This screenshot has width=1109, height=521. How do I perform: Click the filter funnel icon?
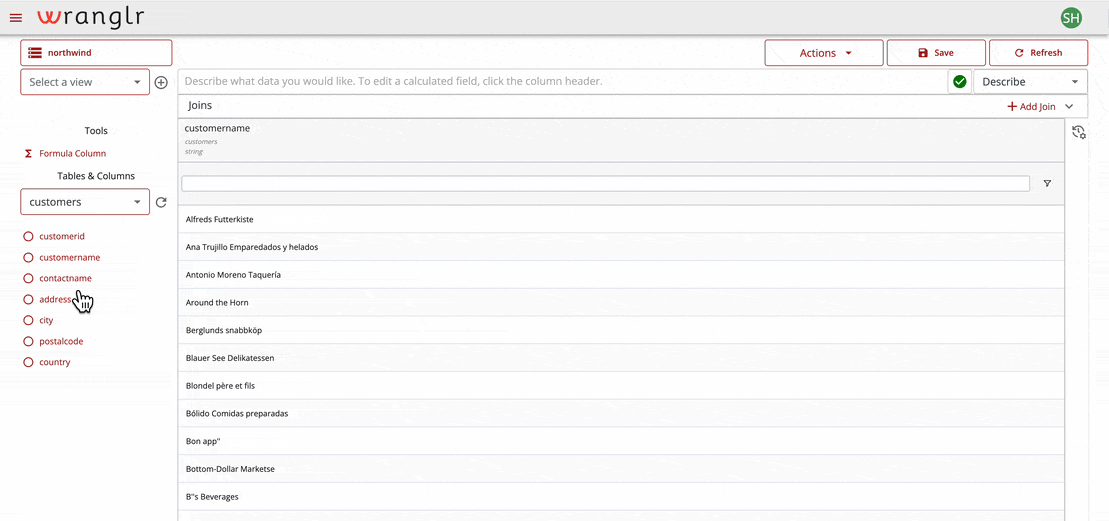1047,184
